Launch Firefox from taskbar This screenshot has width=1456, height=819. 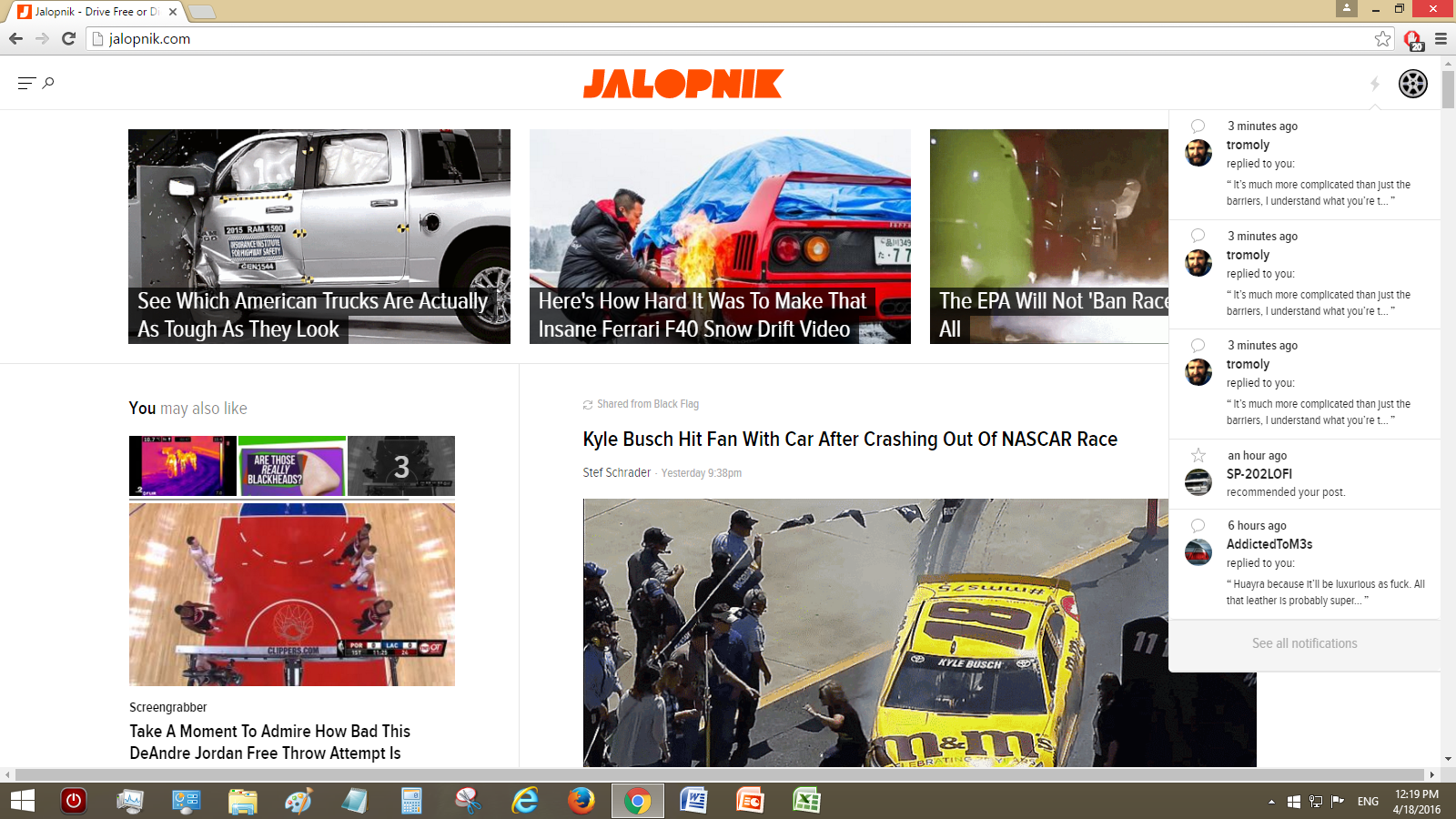(x=581, y=801)
